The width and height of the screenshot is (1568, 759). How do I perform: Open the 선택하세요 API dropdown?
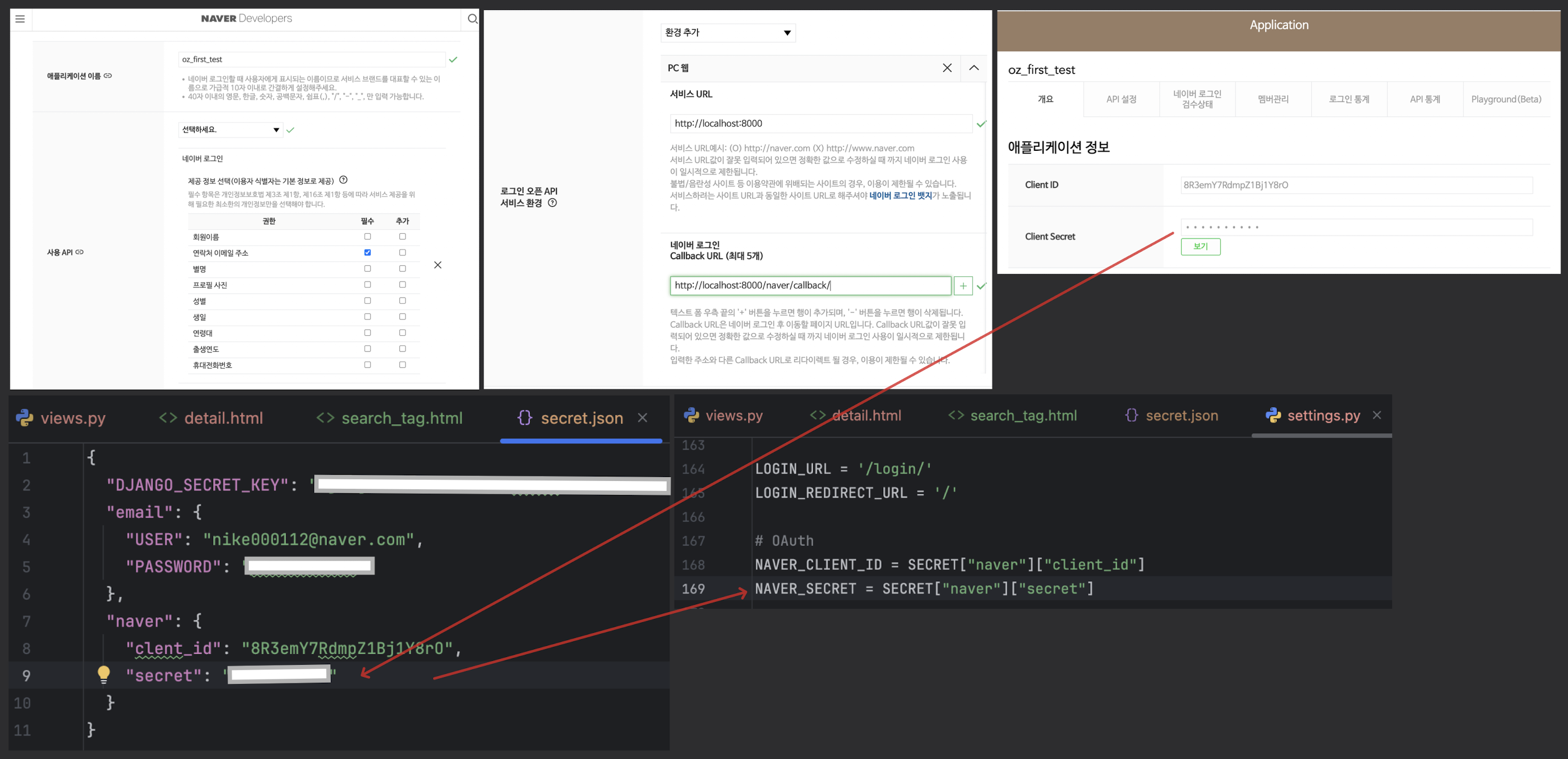[230, 129]
